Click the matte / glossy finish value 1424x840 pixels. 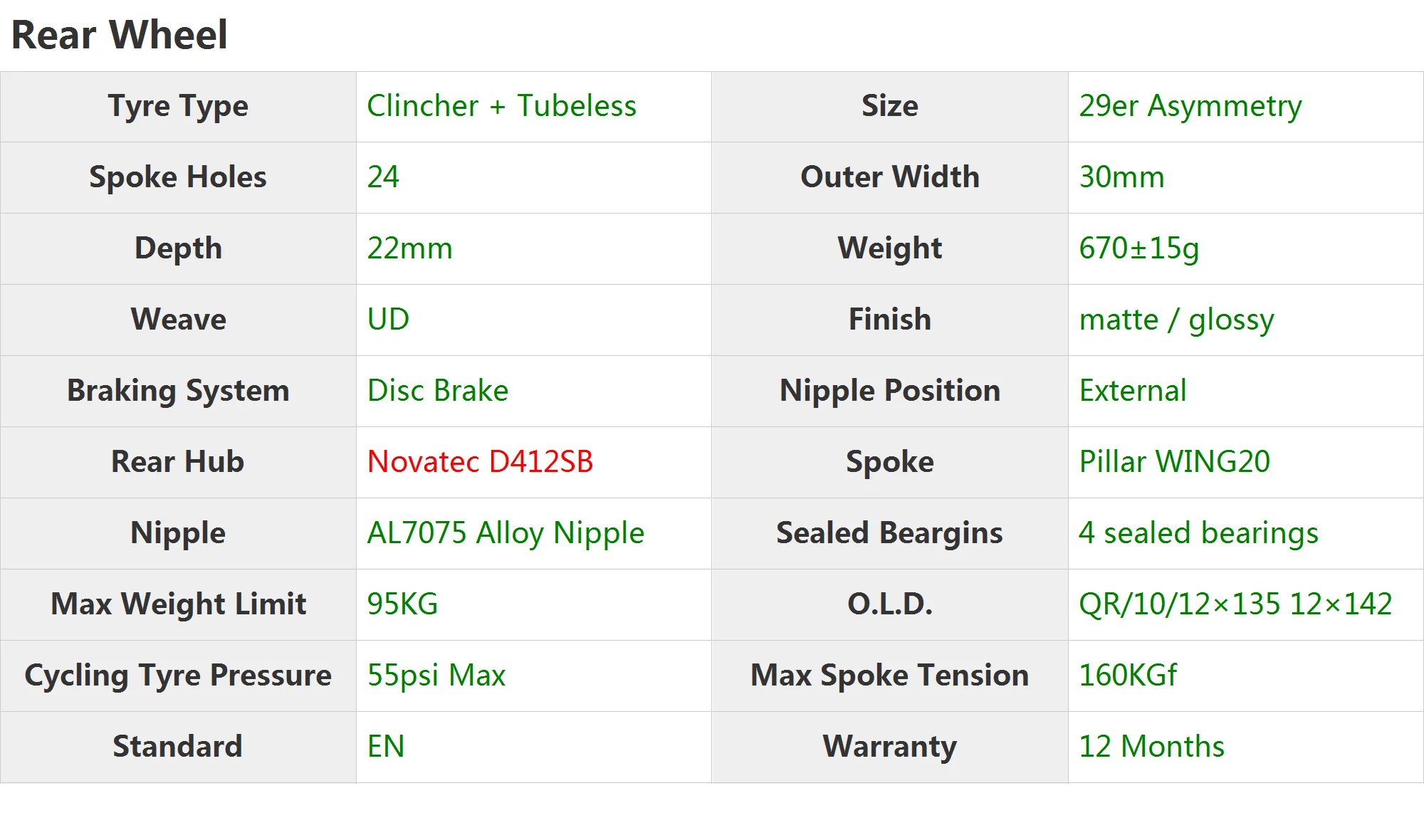click(1176, 320)
